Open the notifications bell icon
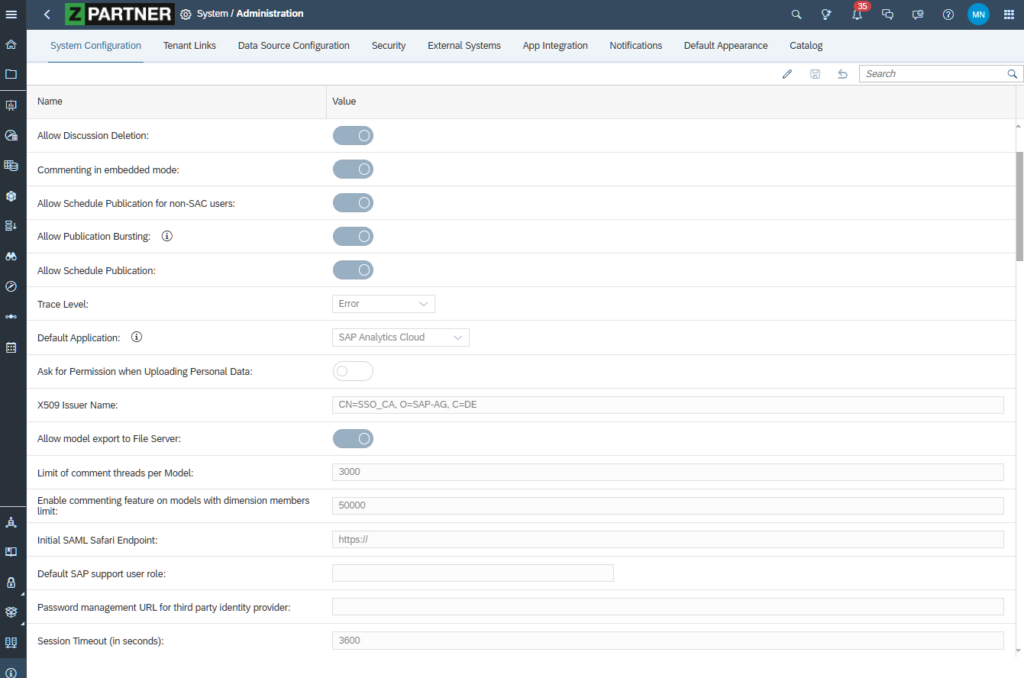This screenshot has width=1024, height=678. [857, 15]
